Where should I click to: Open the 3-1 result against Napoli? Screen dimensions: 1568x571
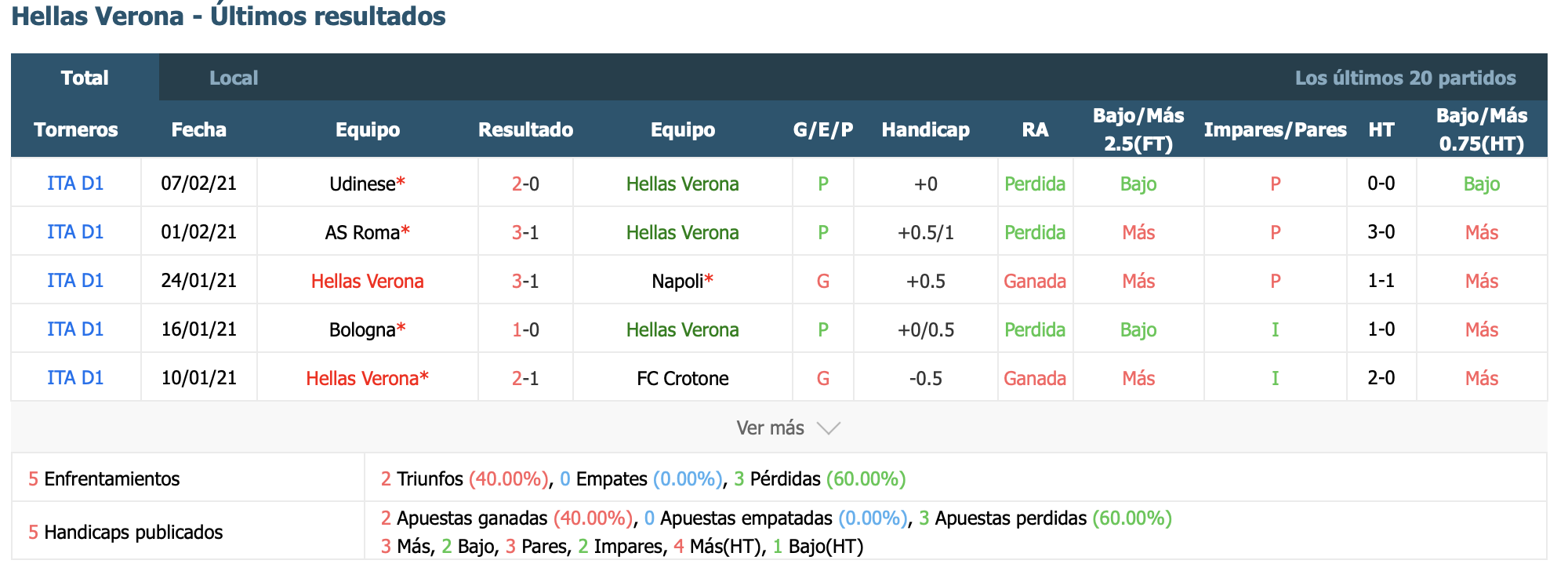point(525,281)
